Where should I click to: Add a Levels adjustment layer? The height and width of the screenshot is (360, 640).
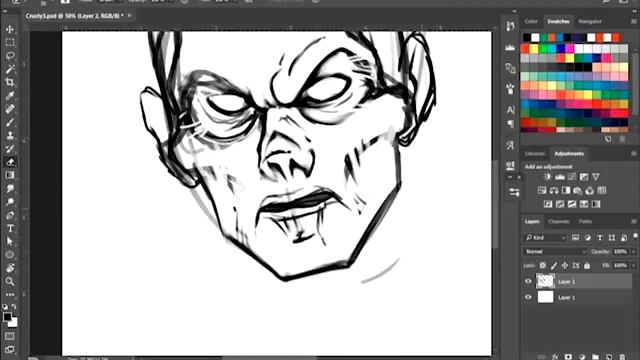click(560, 177)
